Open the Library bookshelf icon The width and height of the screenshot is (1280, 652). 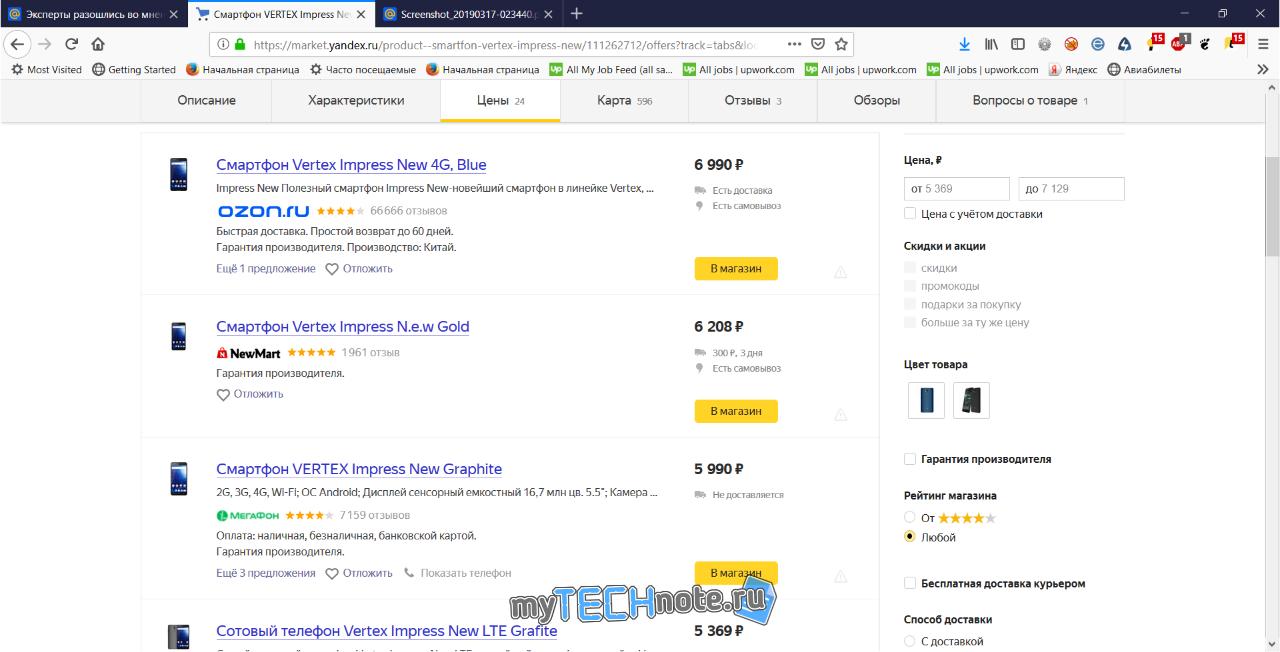point(991,44)
